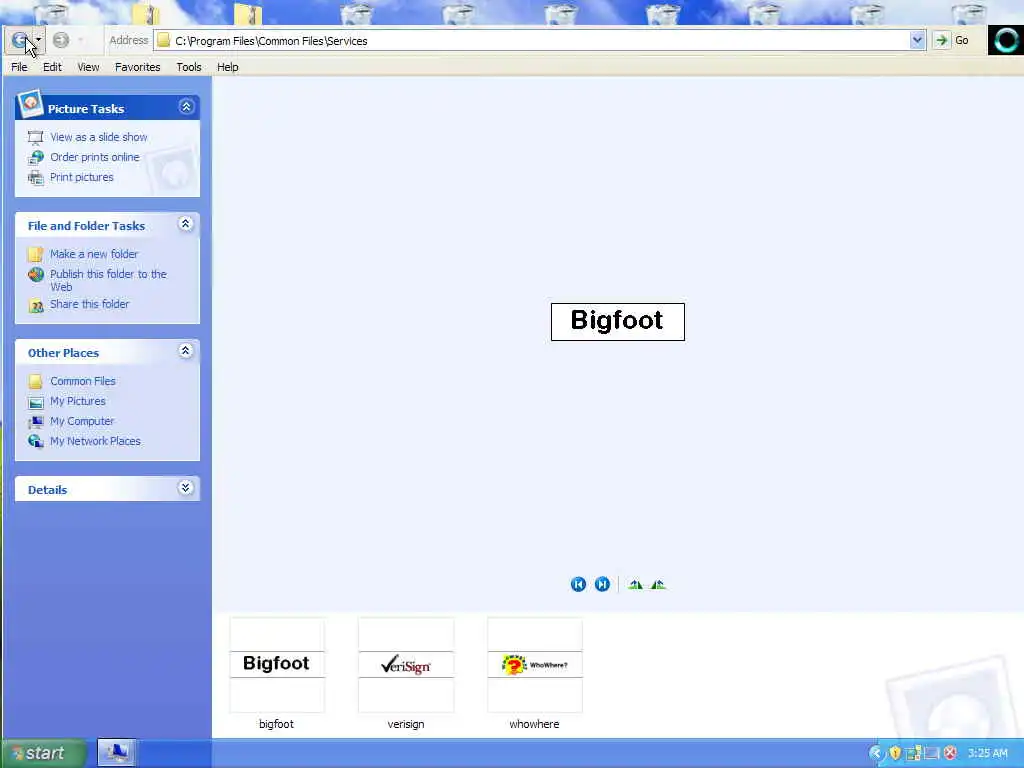Collapse the File and Folder Tasks panel
Viewport: 1024px width, 768px height.
pyautogui.click(x=185, y=224)
